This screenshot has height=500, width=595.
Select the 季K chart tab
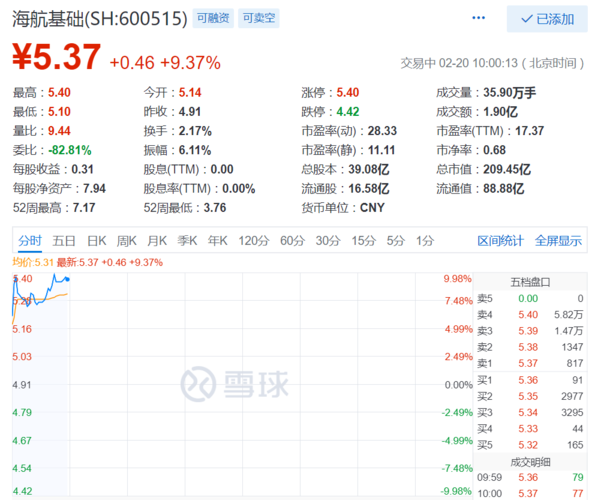187,241
